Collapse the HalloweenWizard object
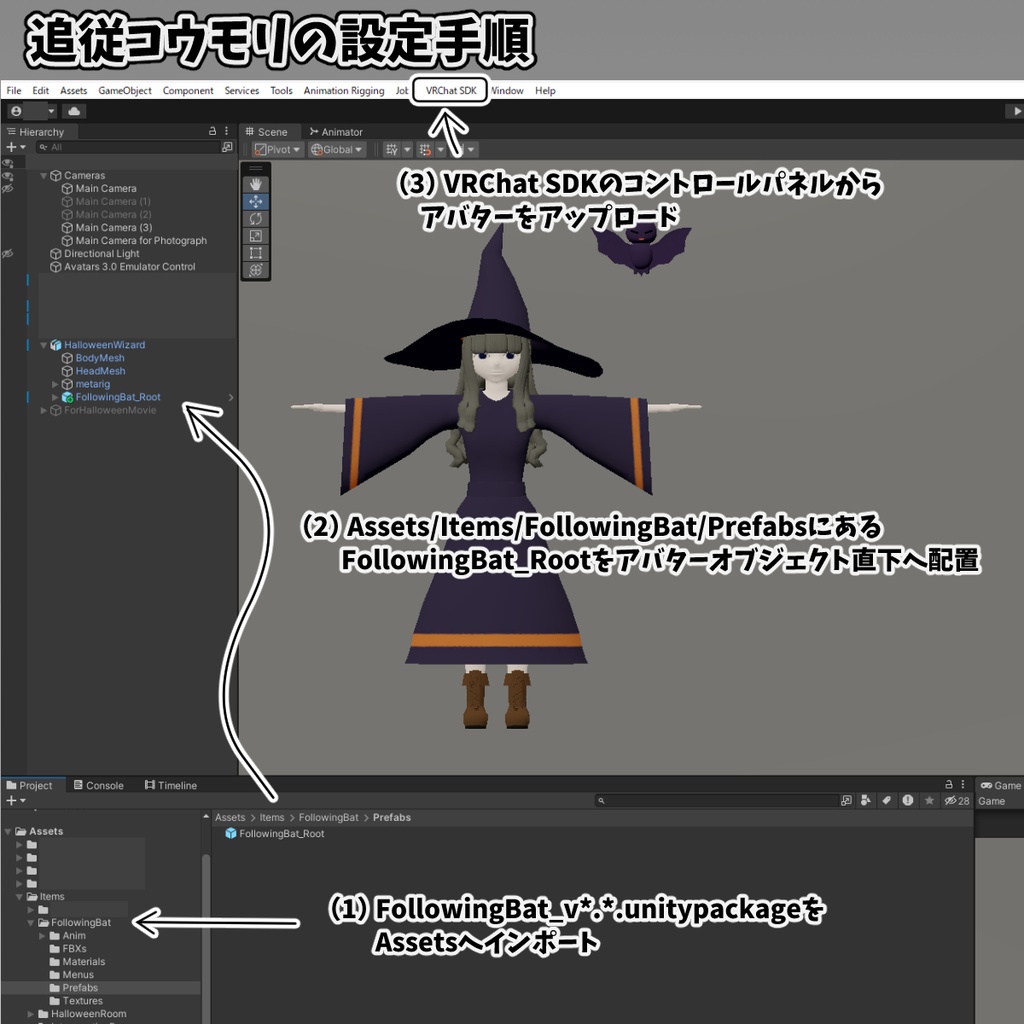This screenshot has width=1024, height=1024. pyautogui.click(x=43, y=345)
